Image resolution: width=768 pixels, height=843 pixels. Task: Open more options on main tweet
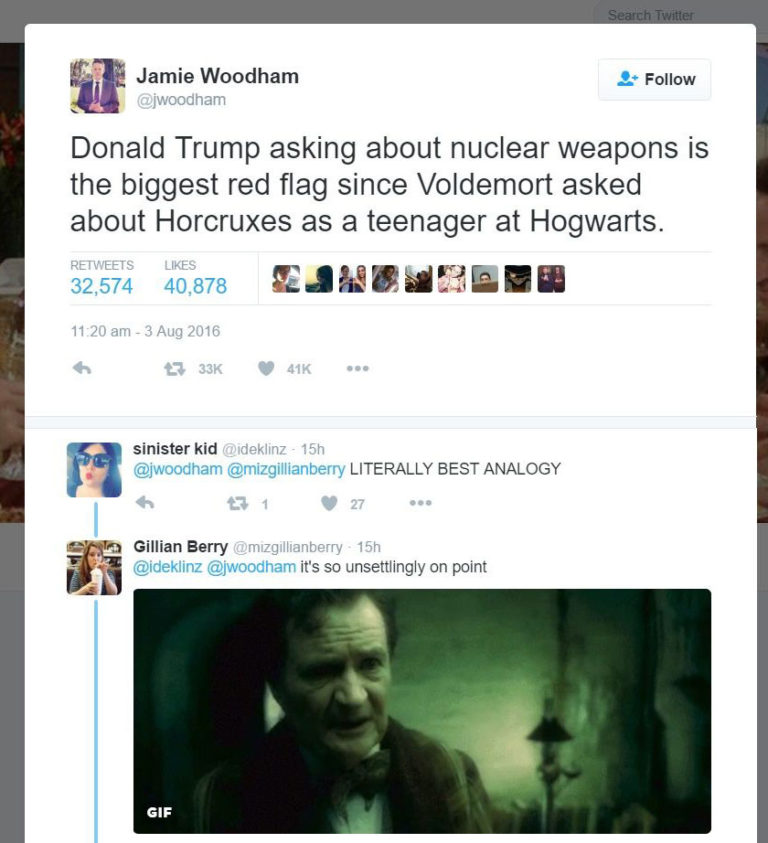[358, 368]
